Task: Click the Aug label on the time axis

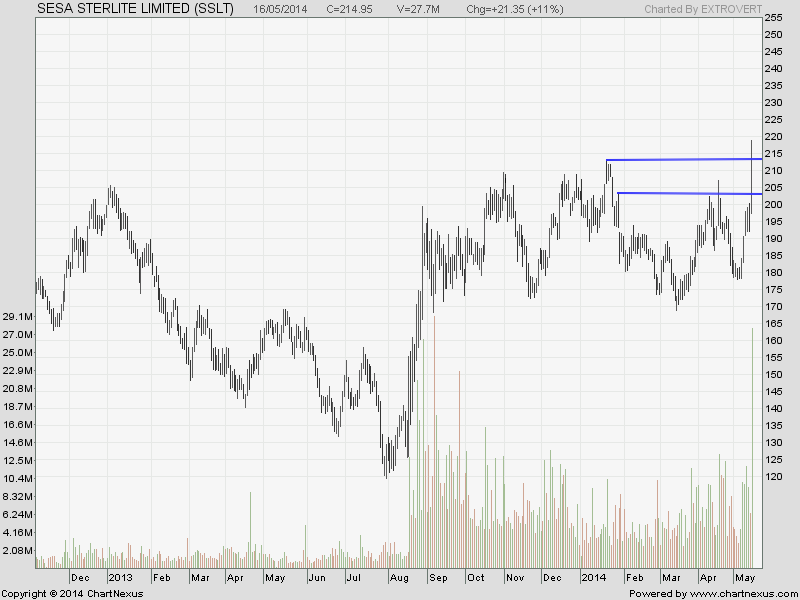Action: click(399, 578)
